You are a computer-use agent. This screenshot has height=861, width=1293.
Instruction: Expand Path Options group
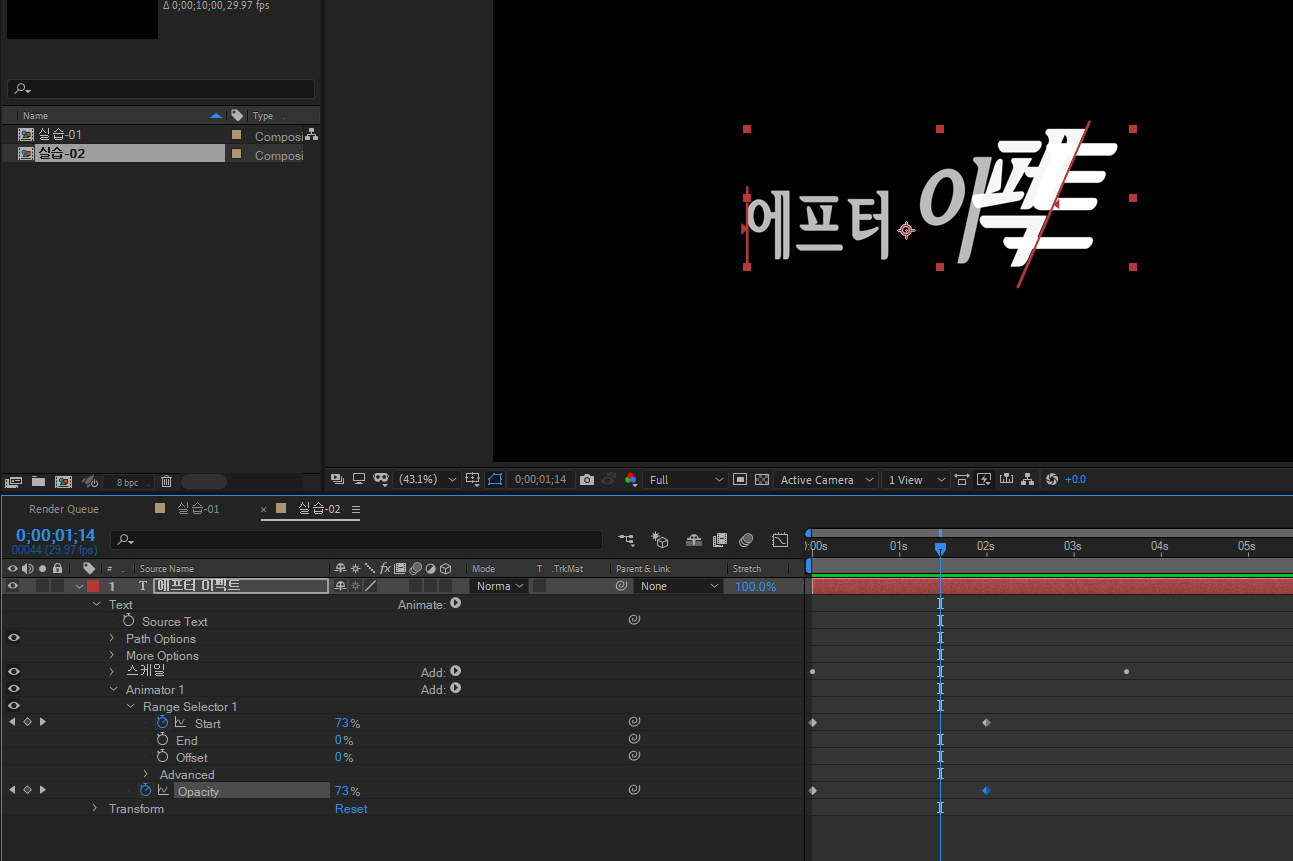coord(112,638)
